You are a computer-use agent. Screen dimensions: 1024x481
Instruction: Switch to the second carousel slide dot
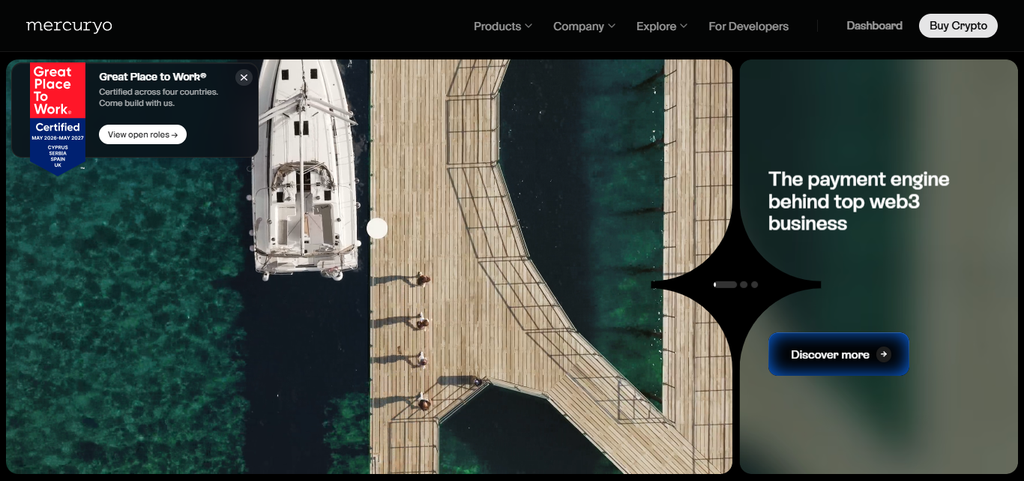coord(744,285)
